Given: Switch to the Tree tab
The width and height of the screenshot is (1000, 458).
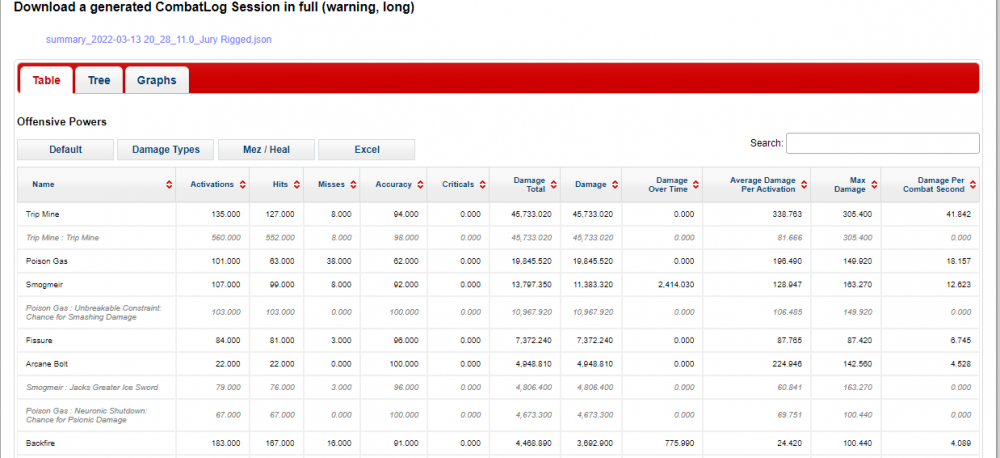Looking at the screenshot, I should pos(99,80).
